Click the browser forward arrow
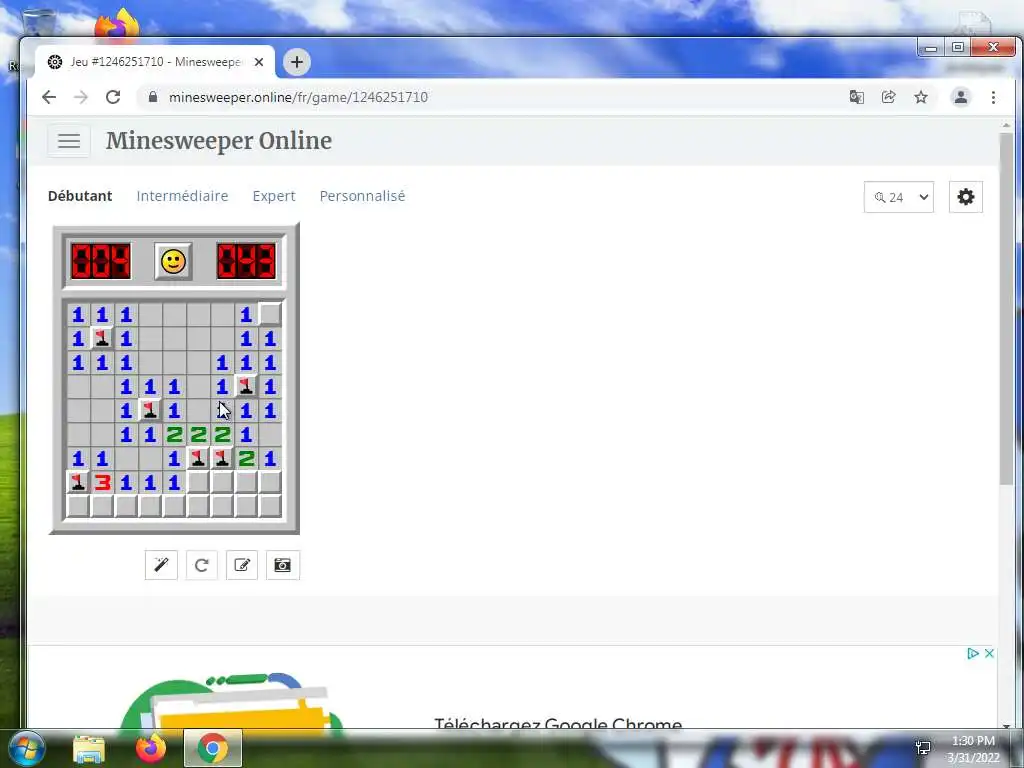1024x768 pixels. tap(80, 97)
